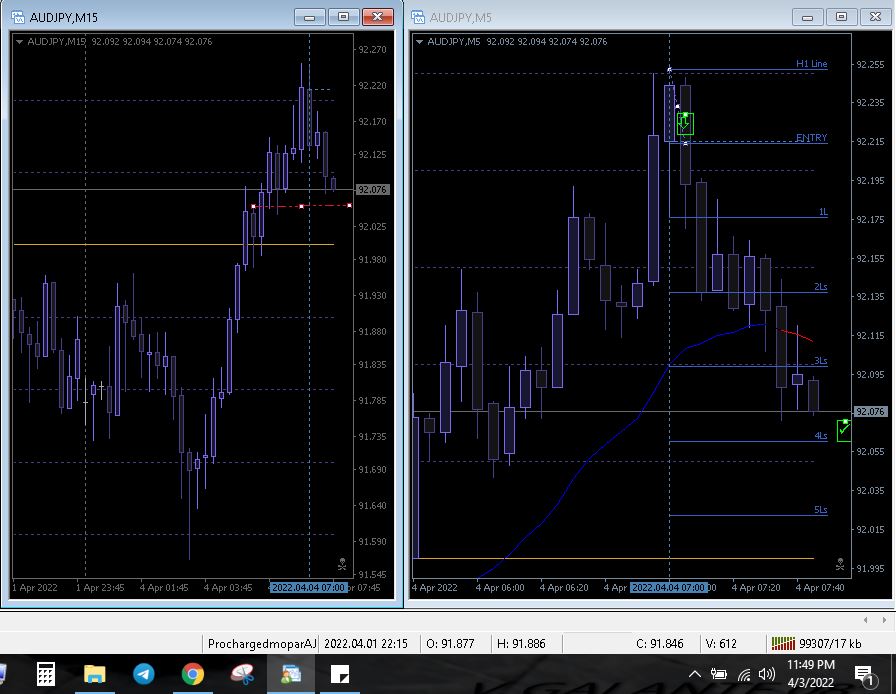The image size is (896, 694).
Task: Click the H: 91.886 status bar value
Action: pos(521,644)
